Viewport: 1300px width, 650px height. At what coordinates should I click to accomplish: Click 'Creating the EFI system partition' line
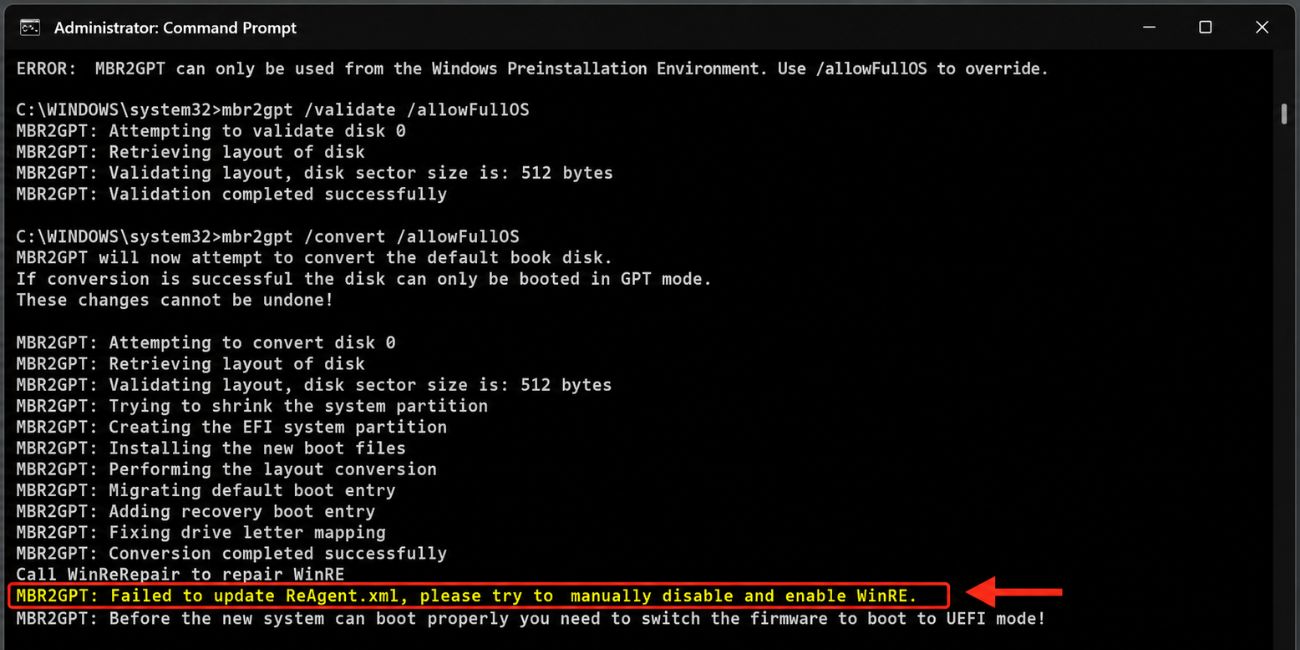coord(231,427)
